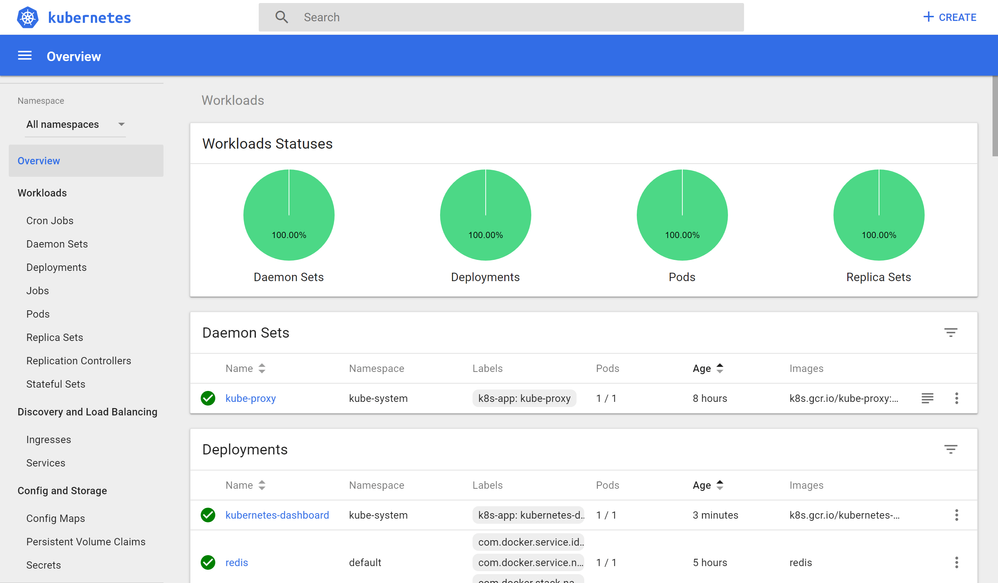998x583 pixels.
Task: Click the Daemon Sets pie chart
Action: coord(289,214)
